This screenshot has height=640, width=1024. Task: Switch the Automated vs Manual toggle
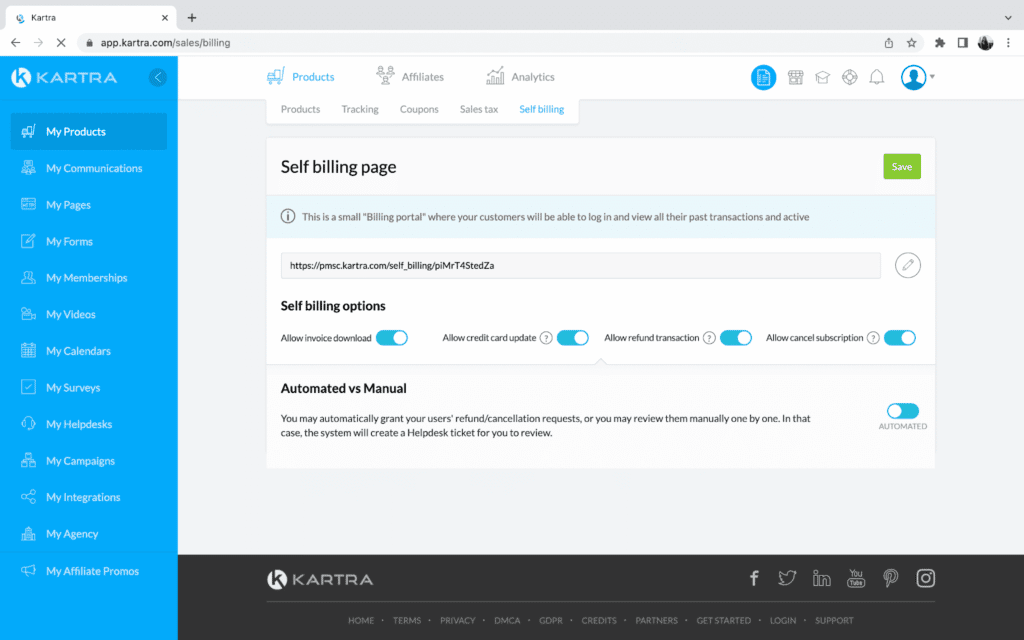(x=903, y=411)
